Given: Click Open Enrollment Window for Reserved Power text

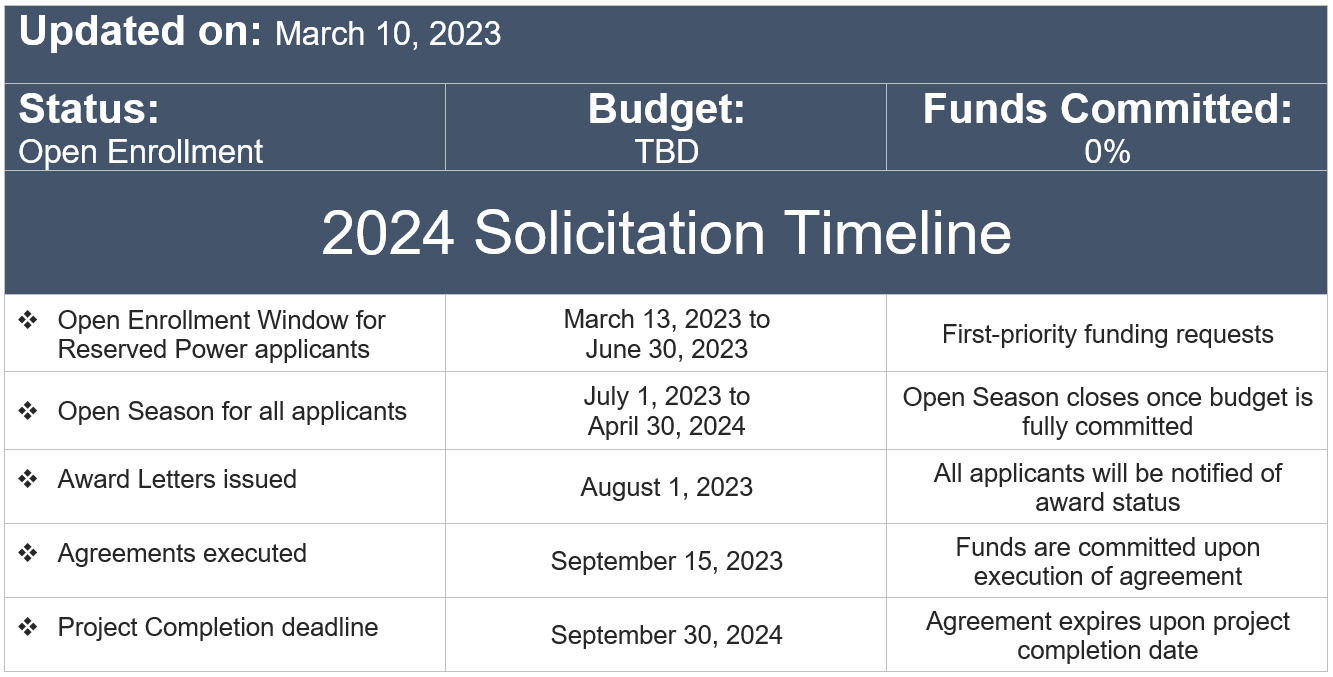Looking at the screenshot, I should (222, 335).
